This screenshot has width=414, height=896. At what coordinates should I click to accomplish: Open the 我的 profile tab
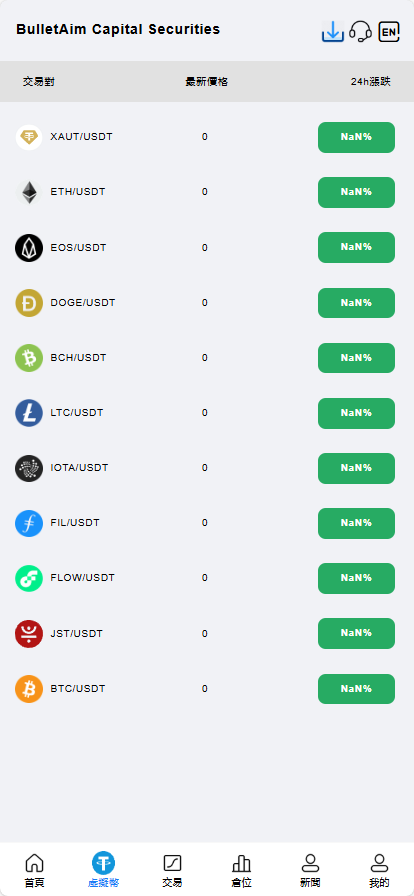tap(379, 870)
